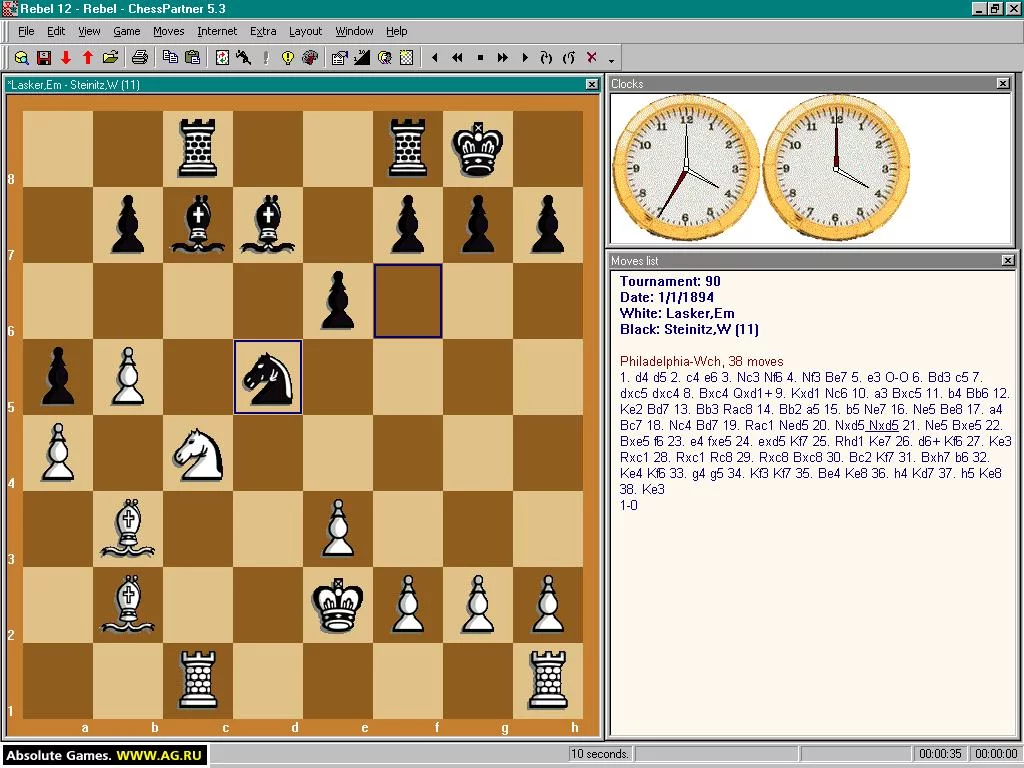The width and height of the screenshot is (1024, 768).
Task: Click the underlined move Nxd5 in moves list
Action: (883, 425)
